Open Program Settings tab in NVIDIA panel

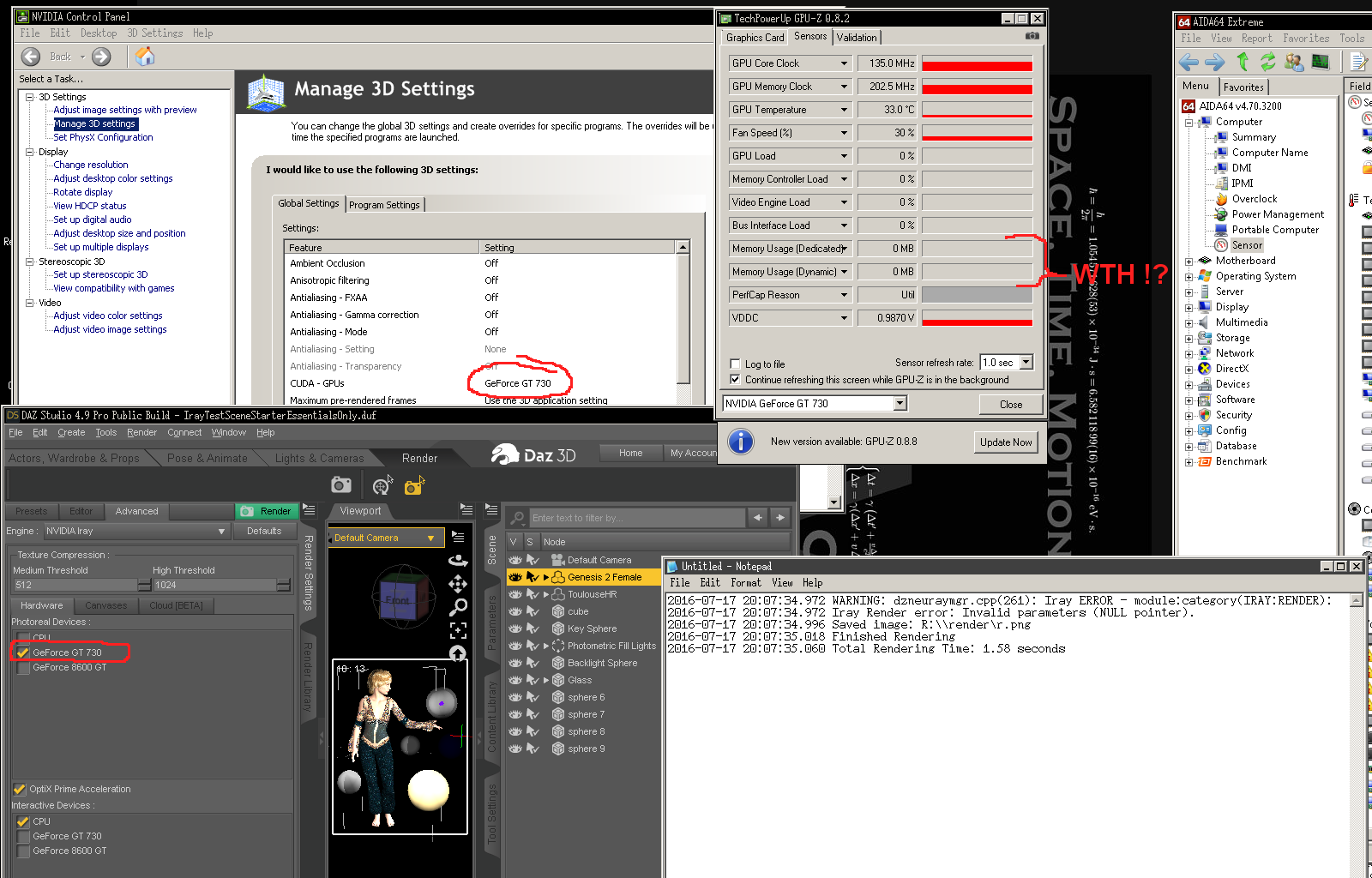click(384, 205)
